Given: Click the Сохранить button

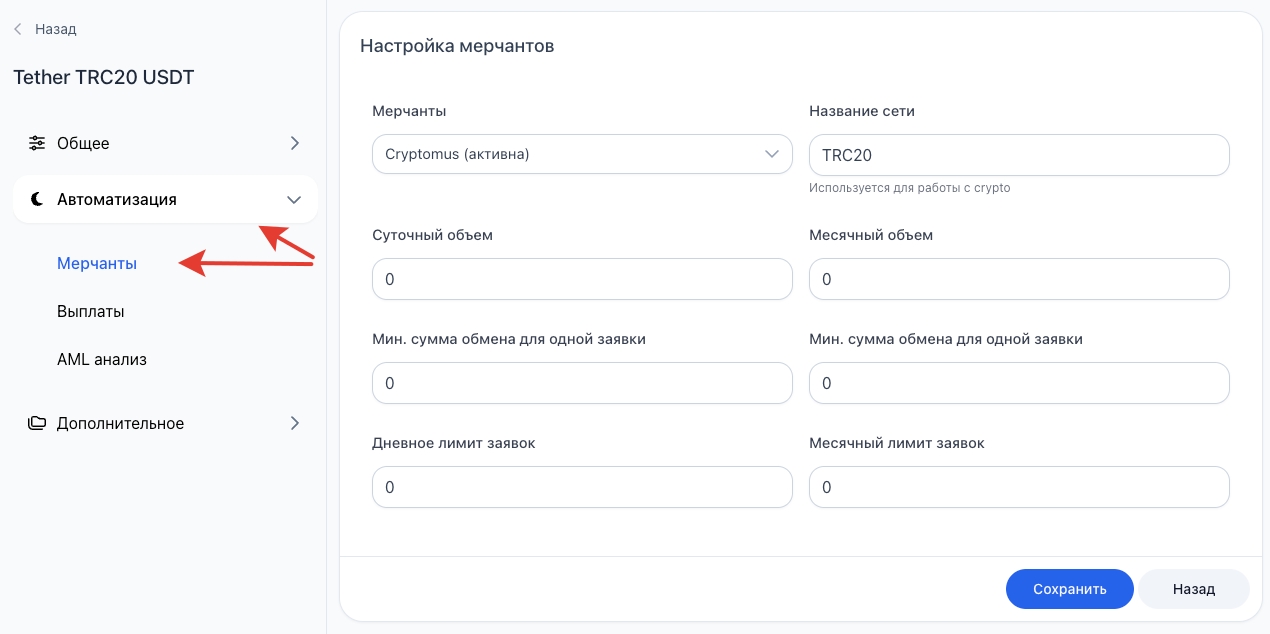Looking at the screenshot, I should coord(1069,589).
